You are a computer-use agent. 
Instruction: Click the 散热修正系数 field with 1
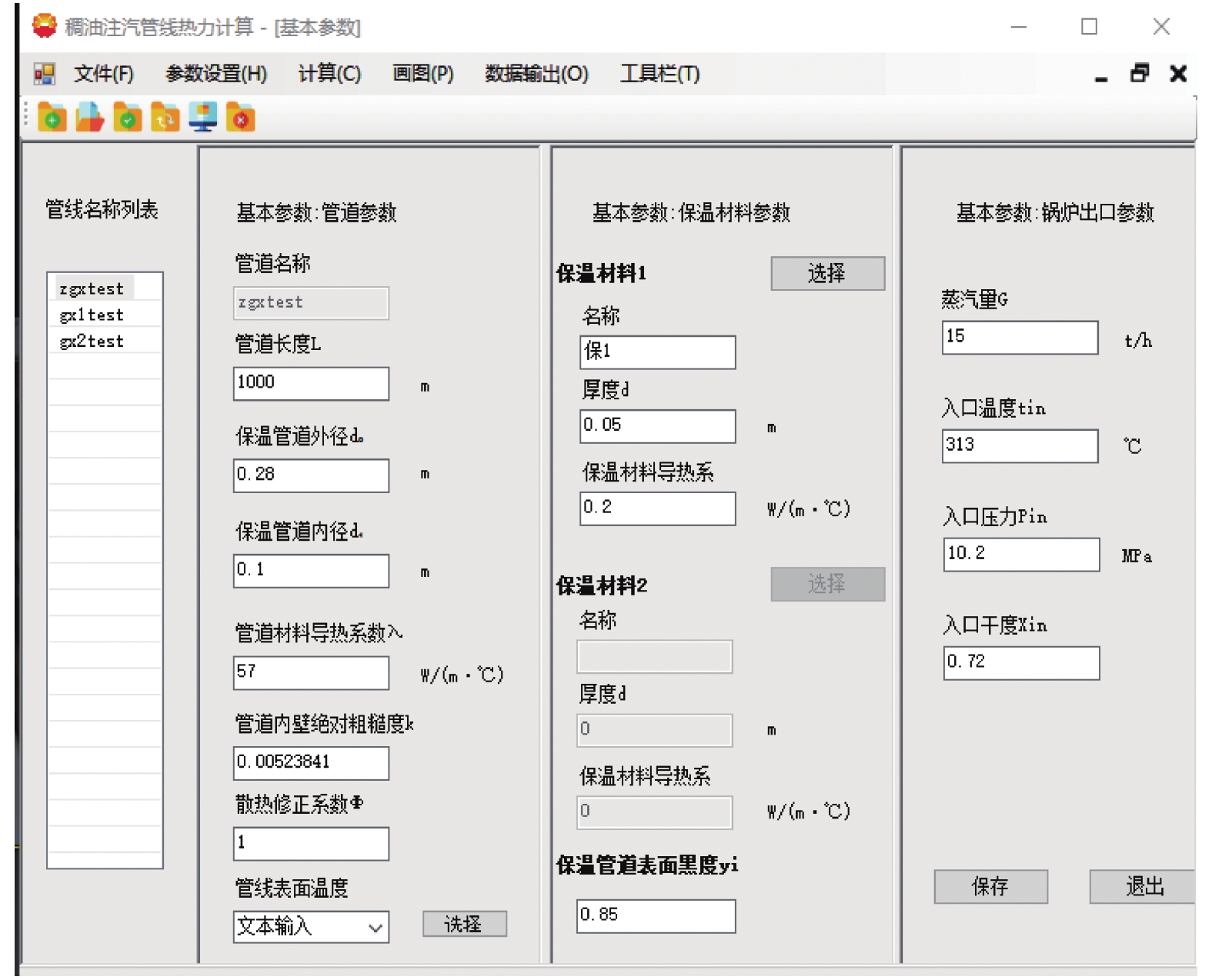click(x=311, y=844)
